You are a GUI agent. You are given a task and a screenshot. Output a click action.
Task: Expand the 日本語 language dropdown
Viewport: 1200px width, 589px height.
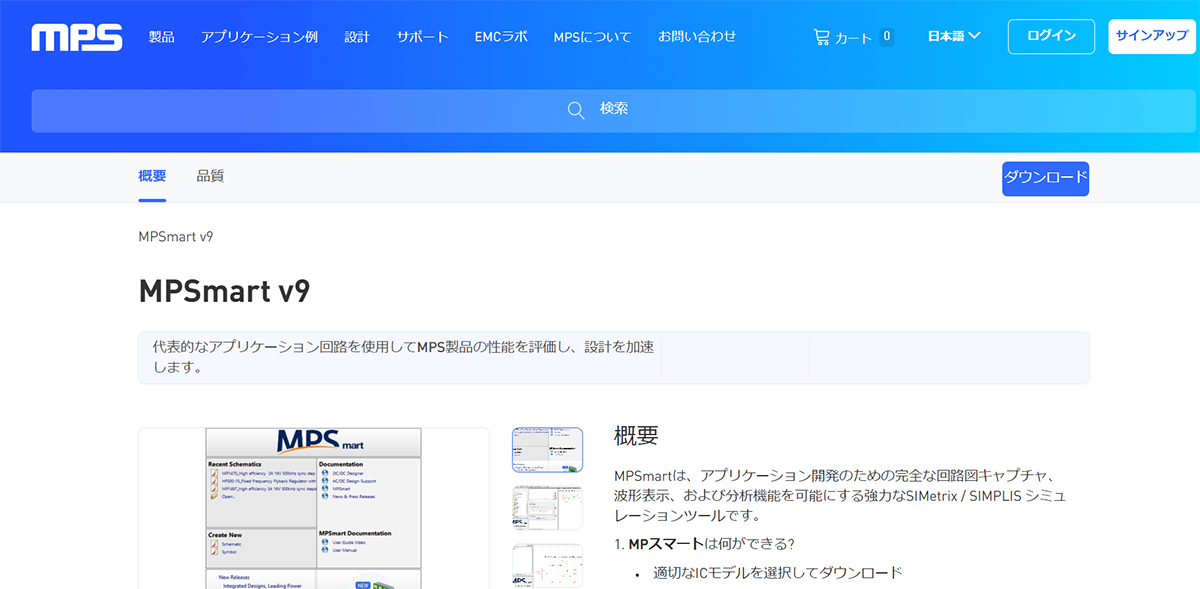954,37
